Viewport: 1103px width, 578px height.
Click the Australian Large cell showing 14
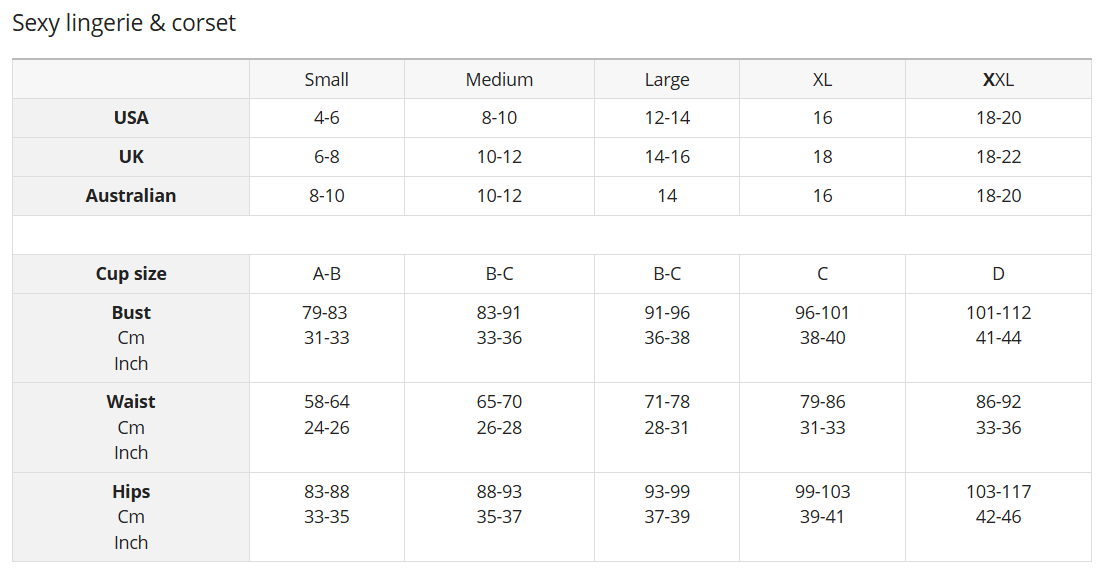pos(667,196)
